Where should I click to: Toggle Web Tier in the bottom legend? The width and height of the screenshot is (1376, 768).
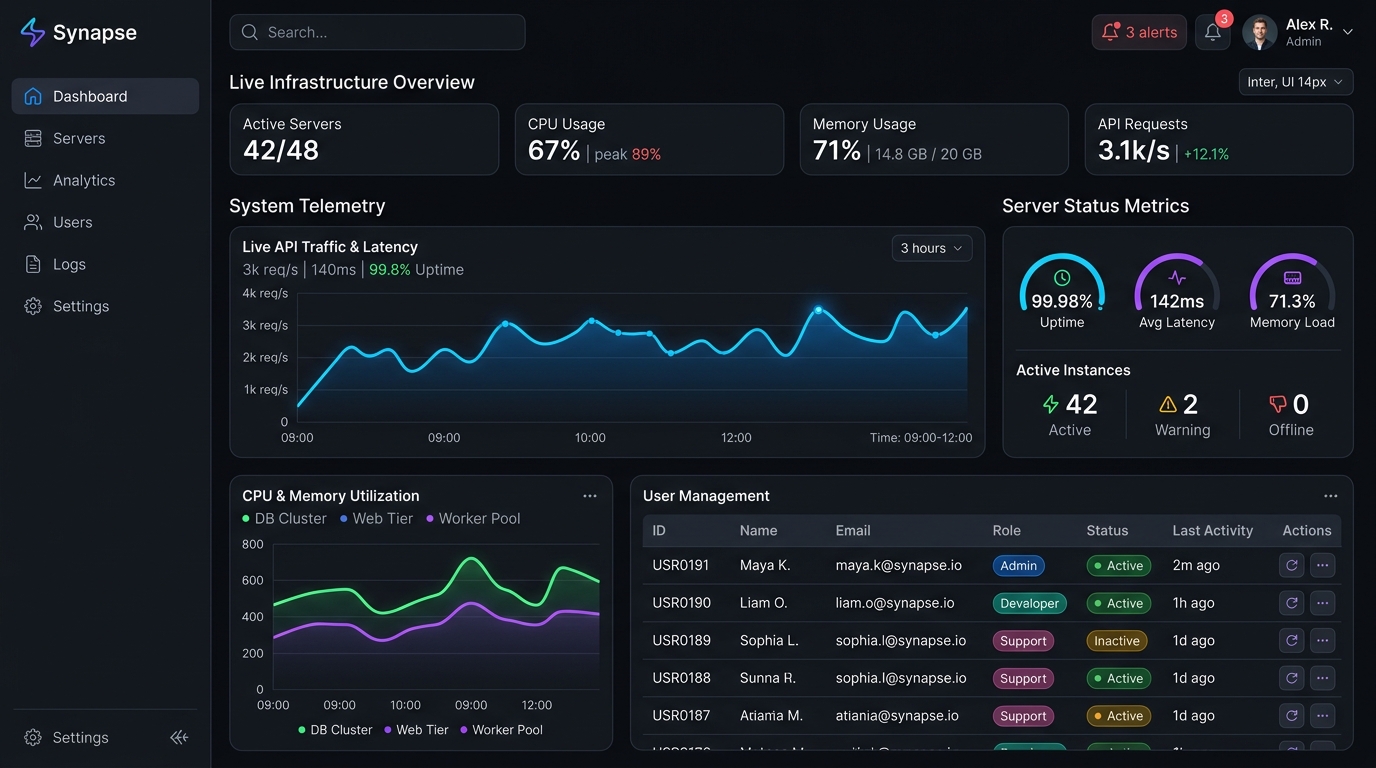coord(416,730)
